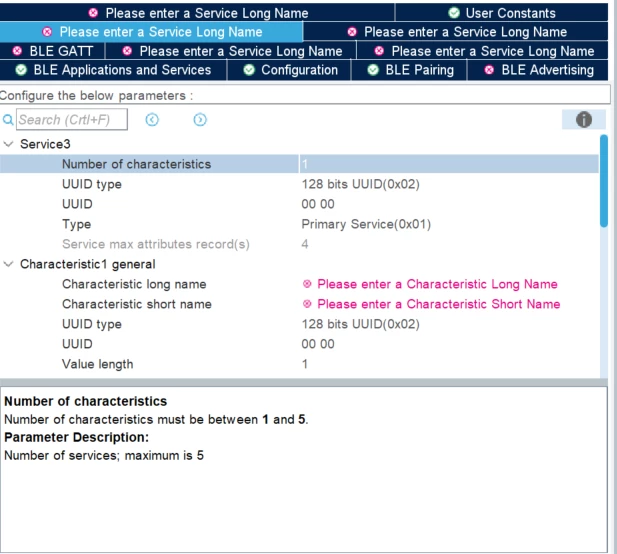Click the Service max attributes value 4
617x554 pixels.
pos(305,244)
